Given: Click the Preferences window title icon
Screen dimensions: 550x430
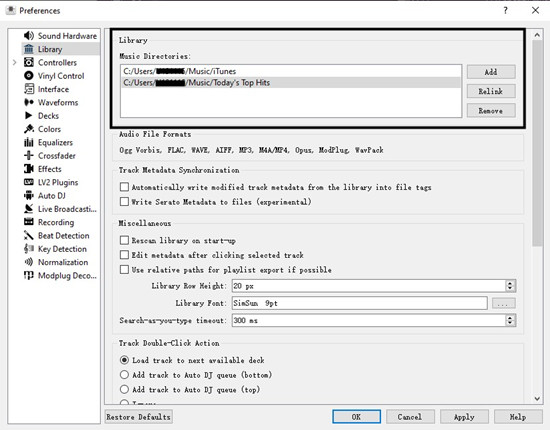Looking at the screenshot, I should tap(11, 10).
